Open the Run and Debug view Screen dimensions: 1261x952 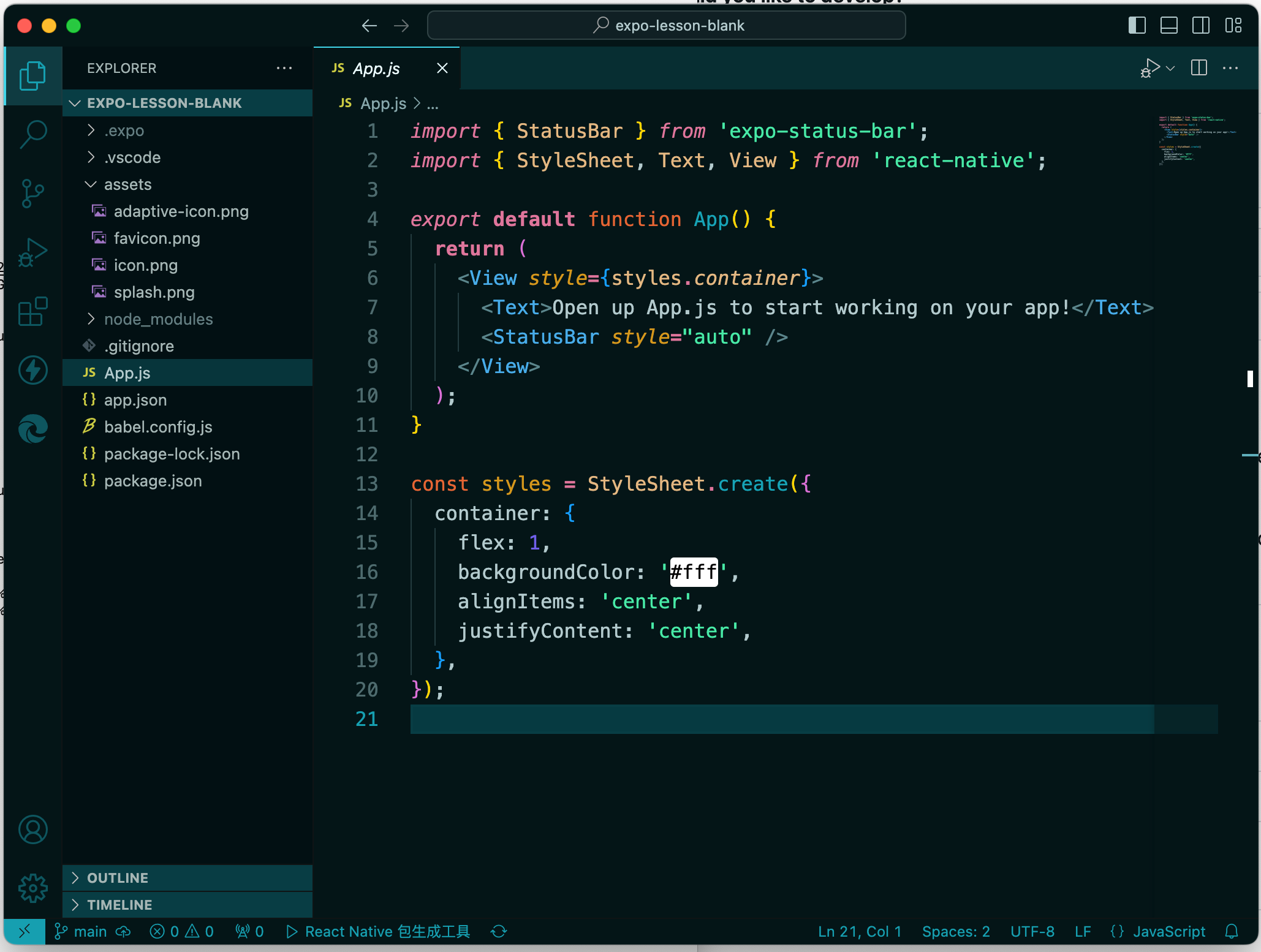[x=32, y=251]
